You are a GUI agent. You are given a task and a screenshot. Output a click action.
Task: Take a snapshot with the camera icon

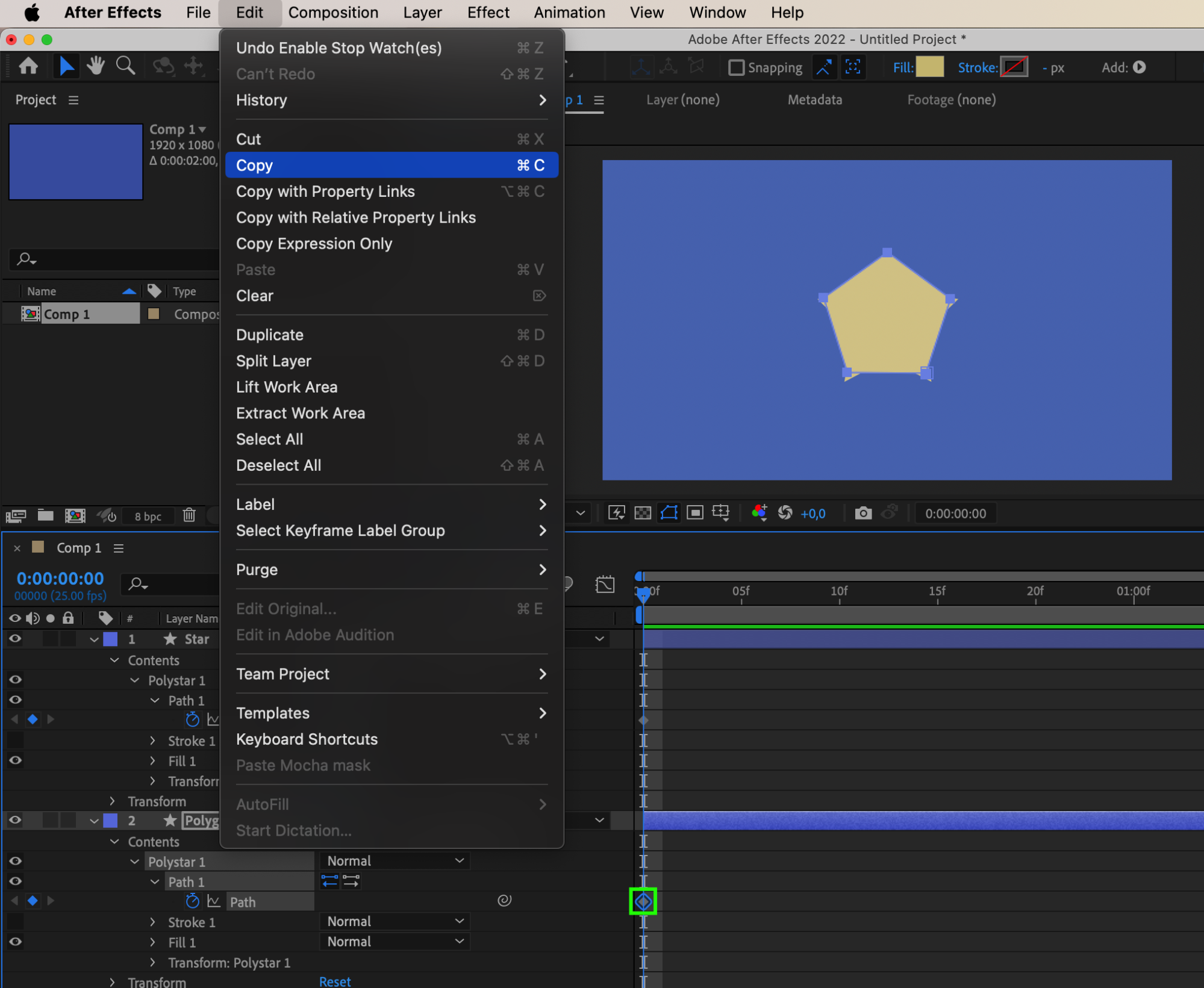863,514
